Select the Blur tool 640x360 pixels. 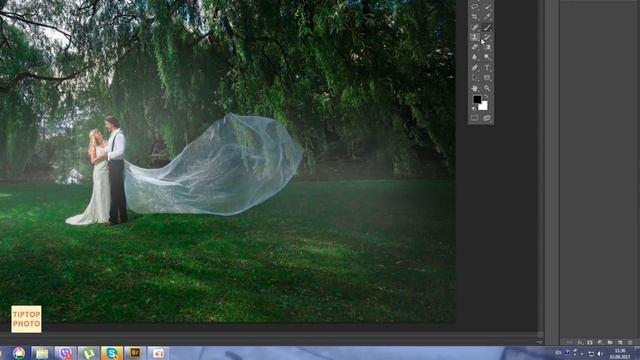475,58
